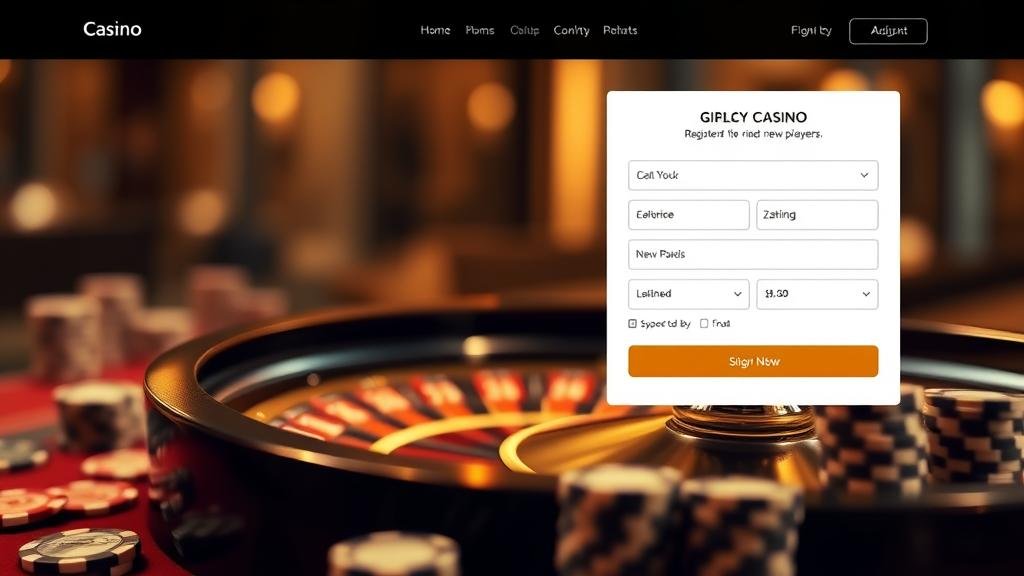
Task: Go to the Plams nav item
Action: (x=479, y=30)
